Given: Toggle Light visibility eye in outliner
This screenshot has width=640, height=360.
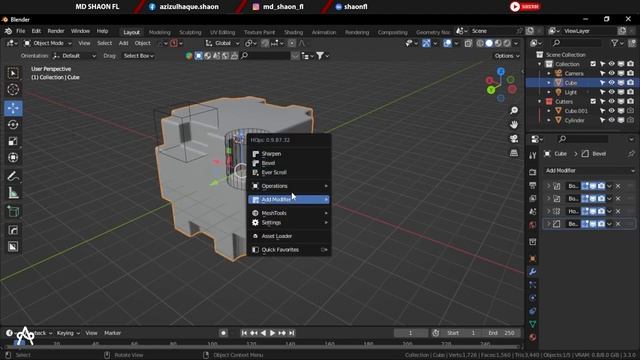Looking at the screenshot, I should coord(611,92).
